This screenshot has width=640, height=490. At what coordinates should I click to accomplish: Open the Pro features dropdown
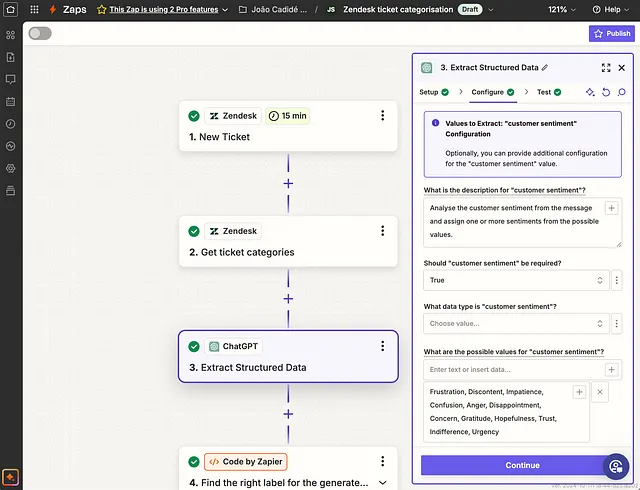[225, 9]
